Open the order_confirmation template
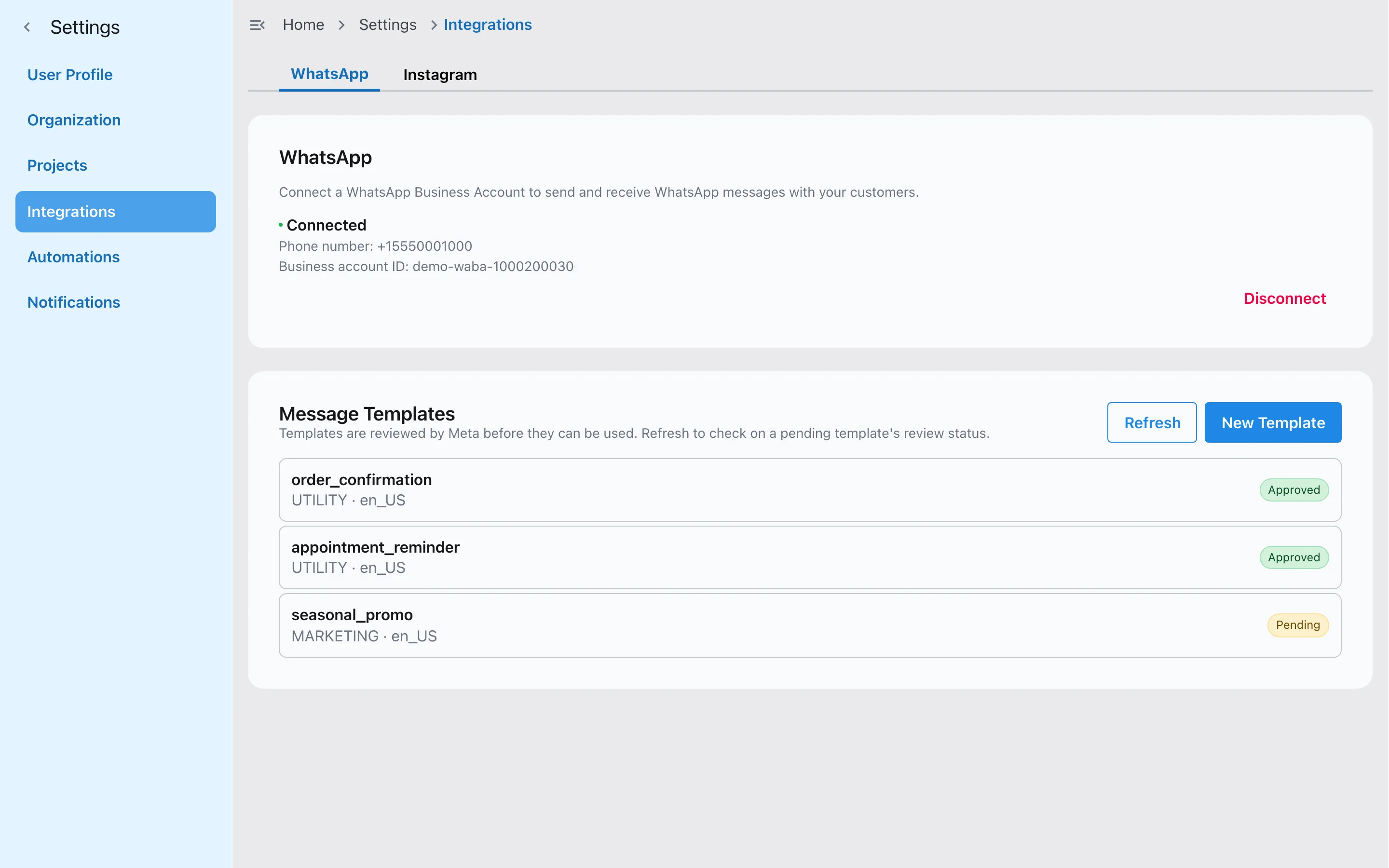The width and height of the screenshot is (1389, 868). click(810, 489)
